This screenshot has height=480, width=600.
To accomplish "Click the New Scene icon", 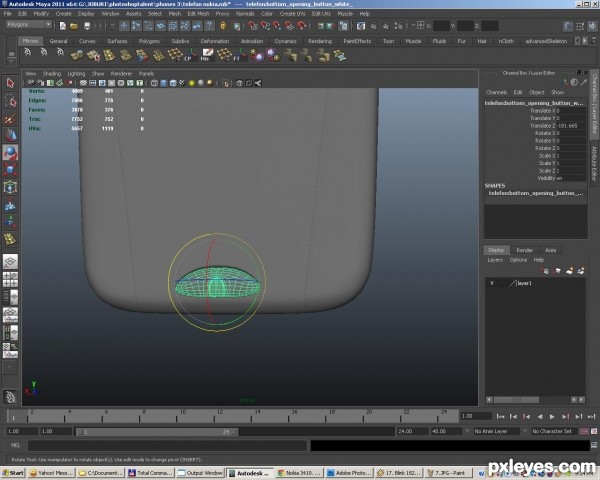I will coord(62,26).
